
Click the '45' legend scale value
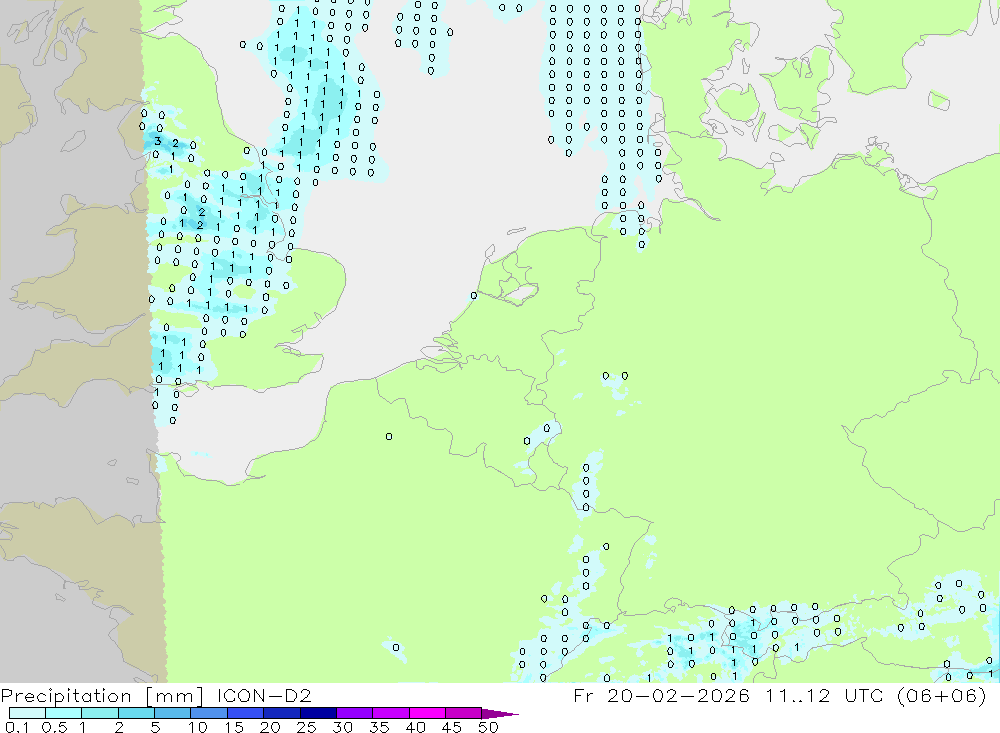pos(452,727)
